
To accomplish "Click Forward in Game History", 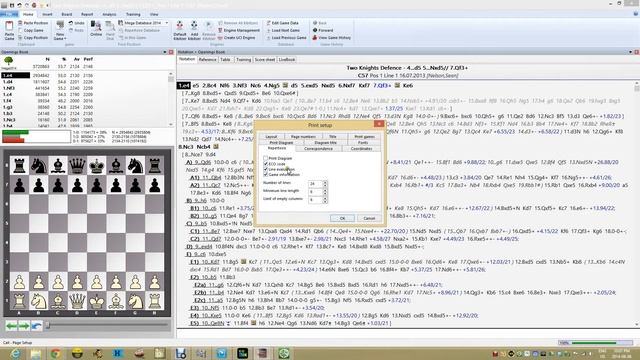I will tap(323, 30).
